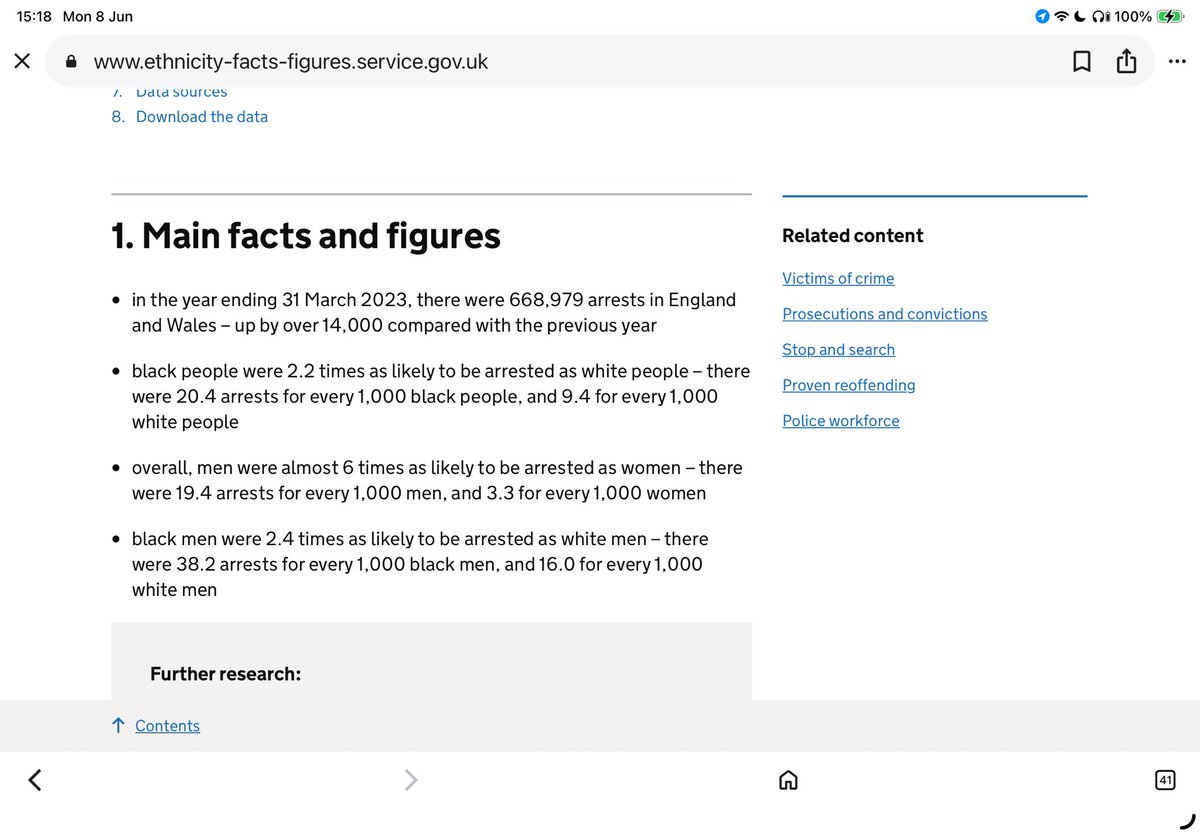This screenshot has height=834, width=1200.
Task: Open 'Download the data' contents link
Action: click(202, 117)
